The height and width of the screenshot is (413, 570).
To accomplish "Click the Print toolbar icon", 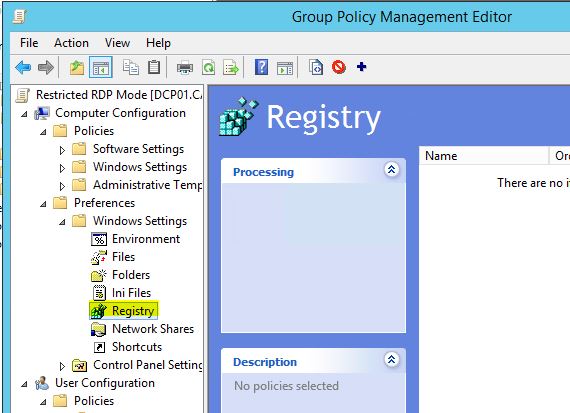I will point(185,68).
